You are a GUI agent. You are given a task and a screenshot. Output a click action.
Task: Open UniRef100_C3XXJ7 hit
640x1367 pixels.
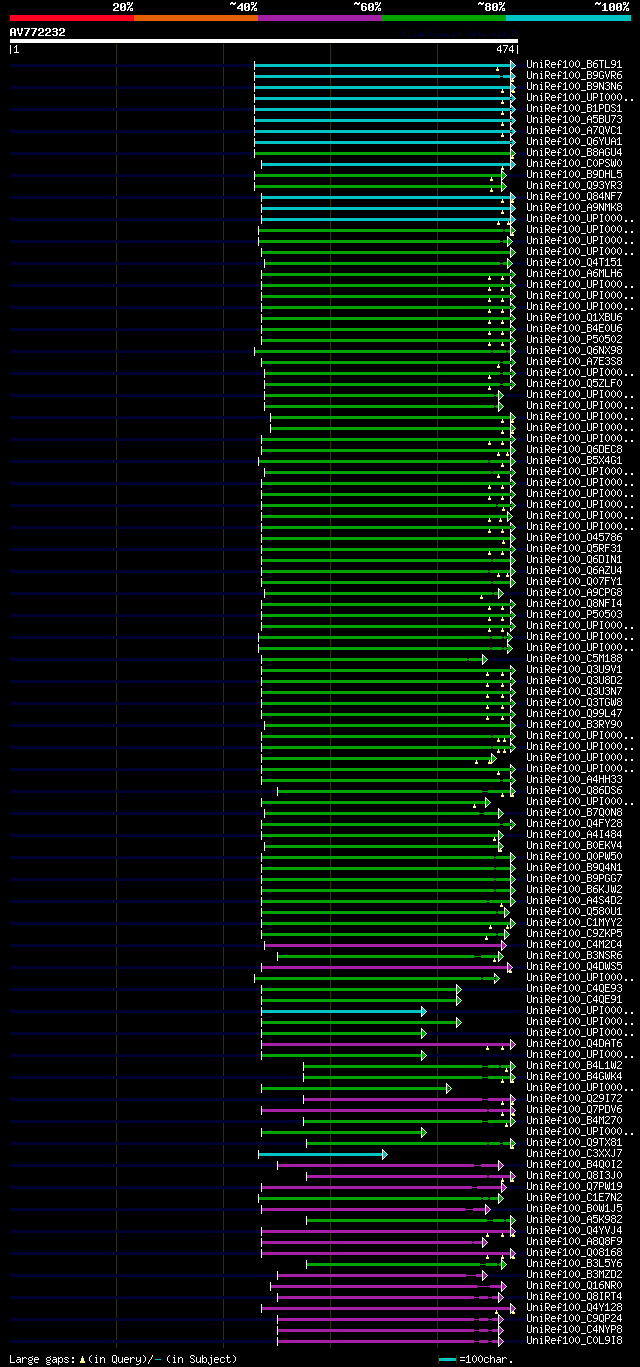[576, 1153]
